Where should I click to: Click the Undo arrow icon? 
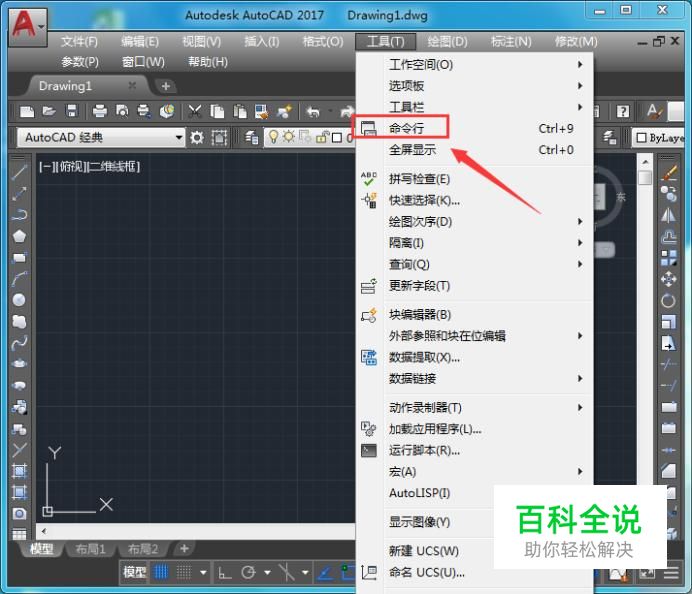(313, 111)
